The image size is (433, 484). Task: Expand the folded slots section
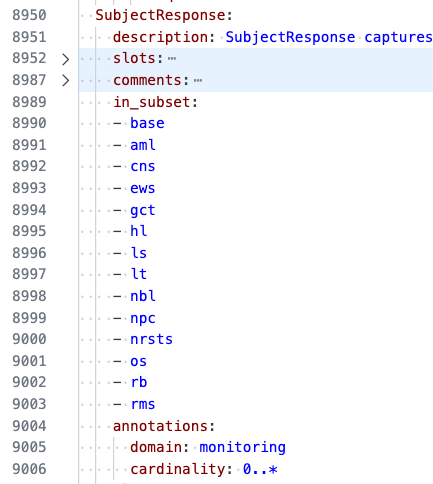[x=66, y=59]
